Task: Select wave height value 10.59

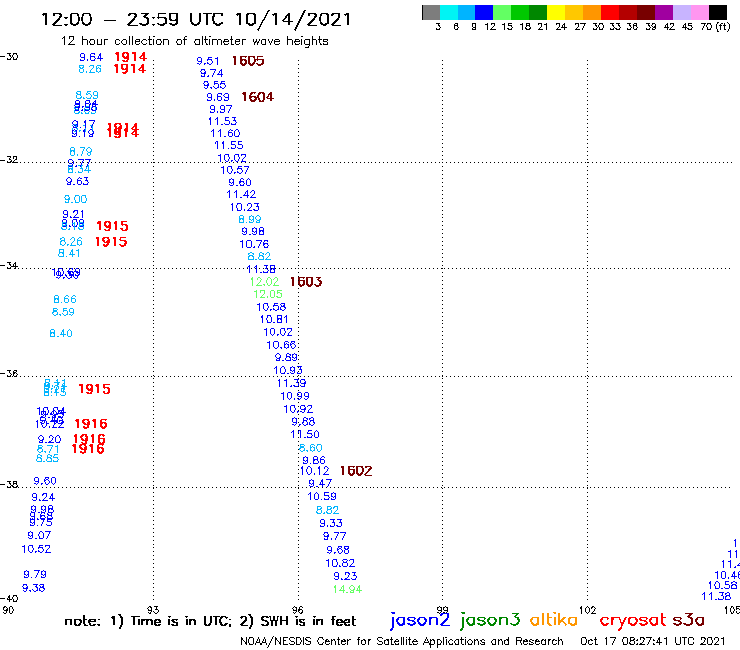Action: tap(322, 497)
